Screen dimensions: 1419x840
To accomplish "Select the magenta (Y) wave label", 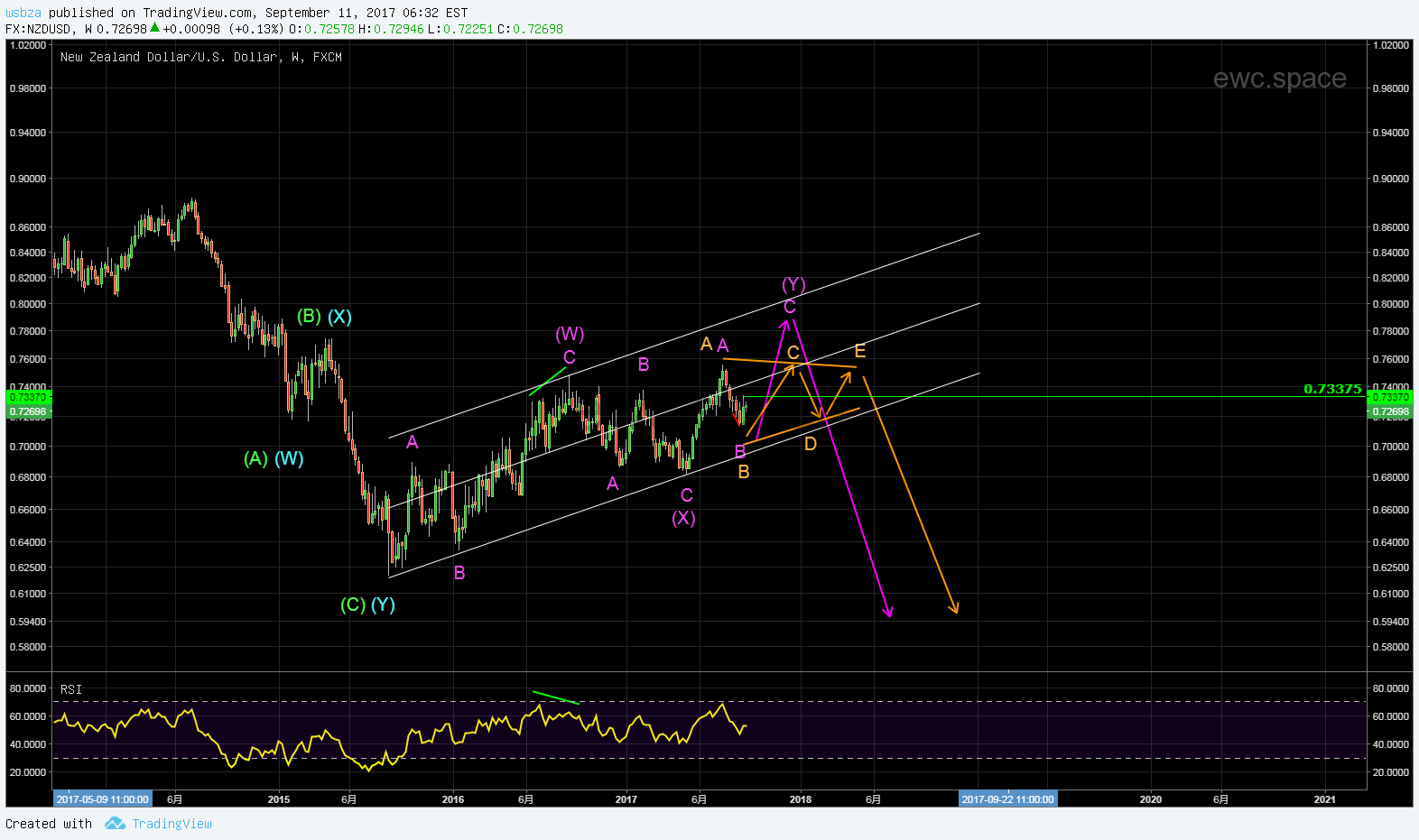I will coord(793,285).
